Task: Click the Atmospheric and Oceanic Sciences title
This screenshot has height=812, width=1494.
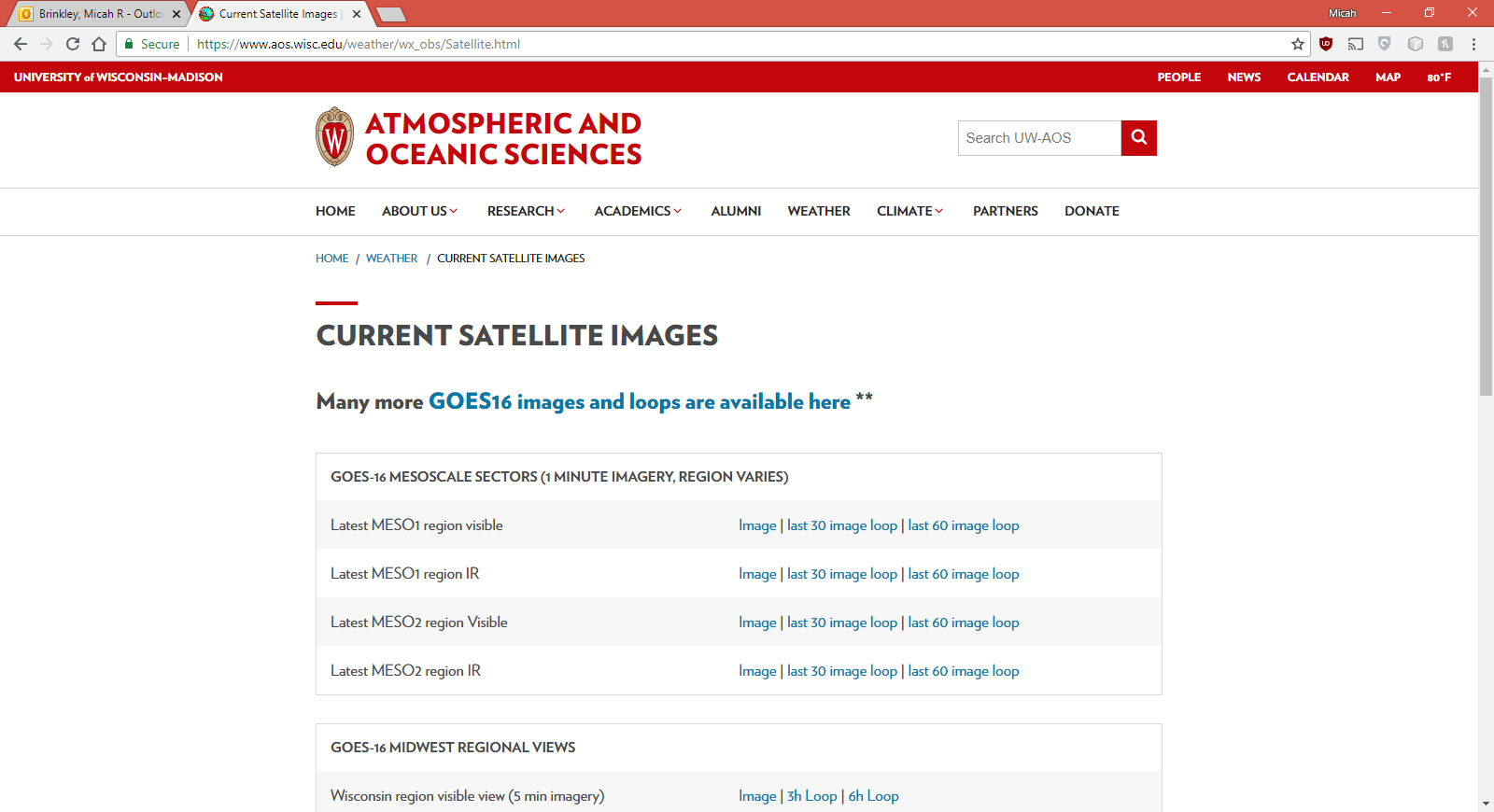Action: pyautogui.click(x=503, y=138)
